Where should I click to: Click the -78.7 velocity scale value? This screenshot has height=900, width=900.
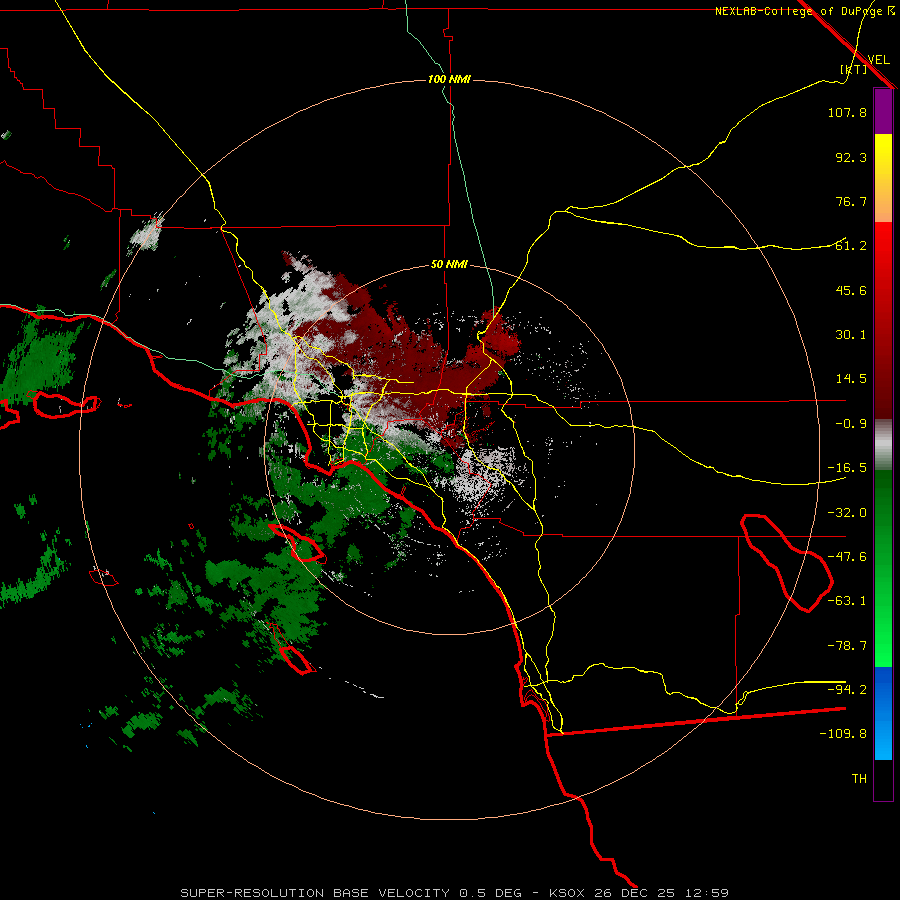[847, 646]
